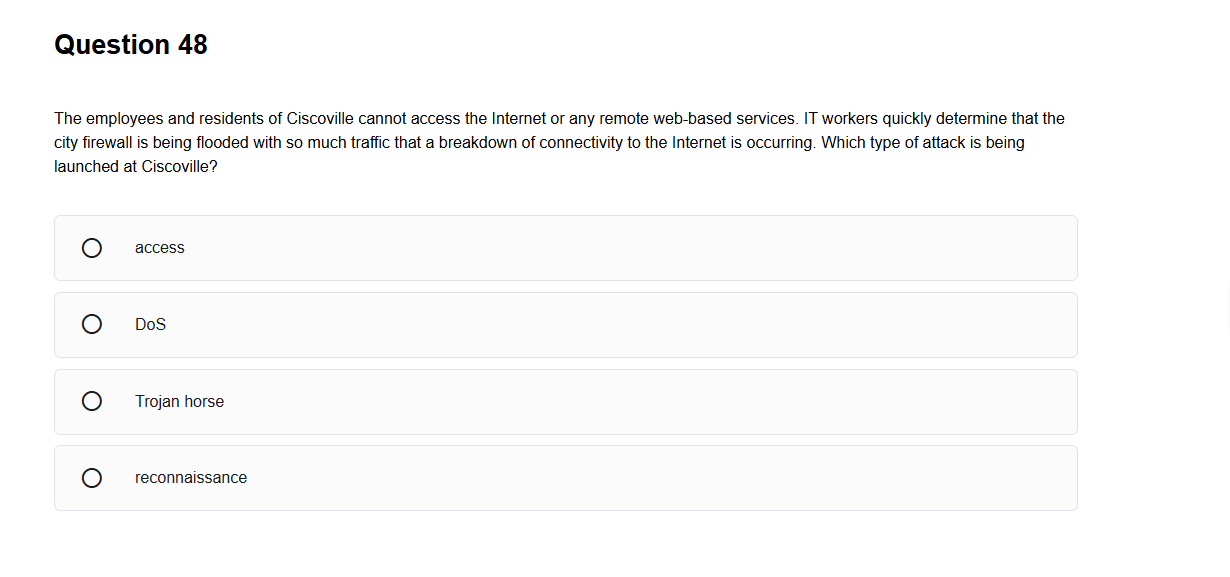The width and height of the screenshot is (1230, 577).
Task: Click the word "Internet" after "access the"
Action: click(519, 118)
